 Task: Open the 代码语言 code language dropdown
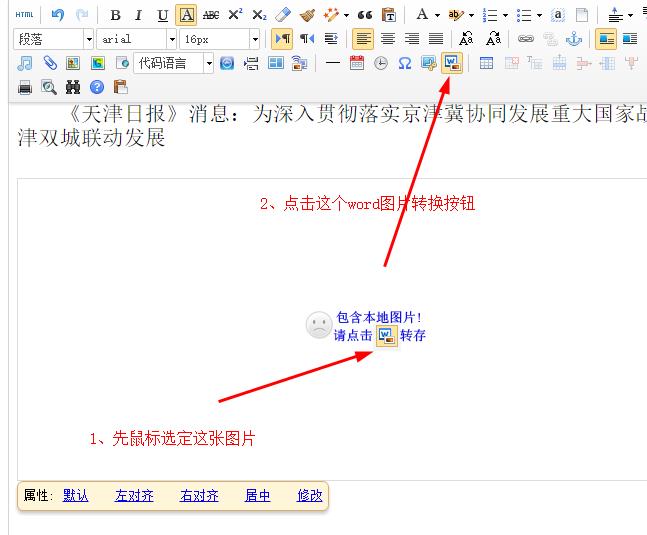pos(174,63)
